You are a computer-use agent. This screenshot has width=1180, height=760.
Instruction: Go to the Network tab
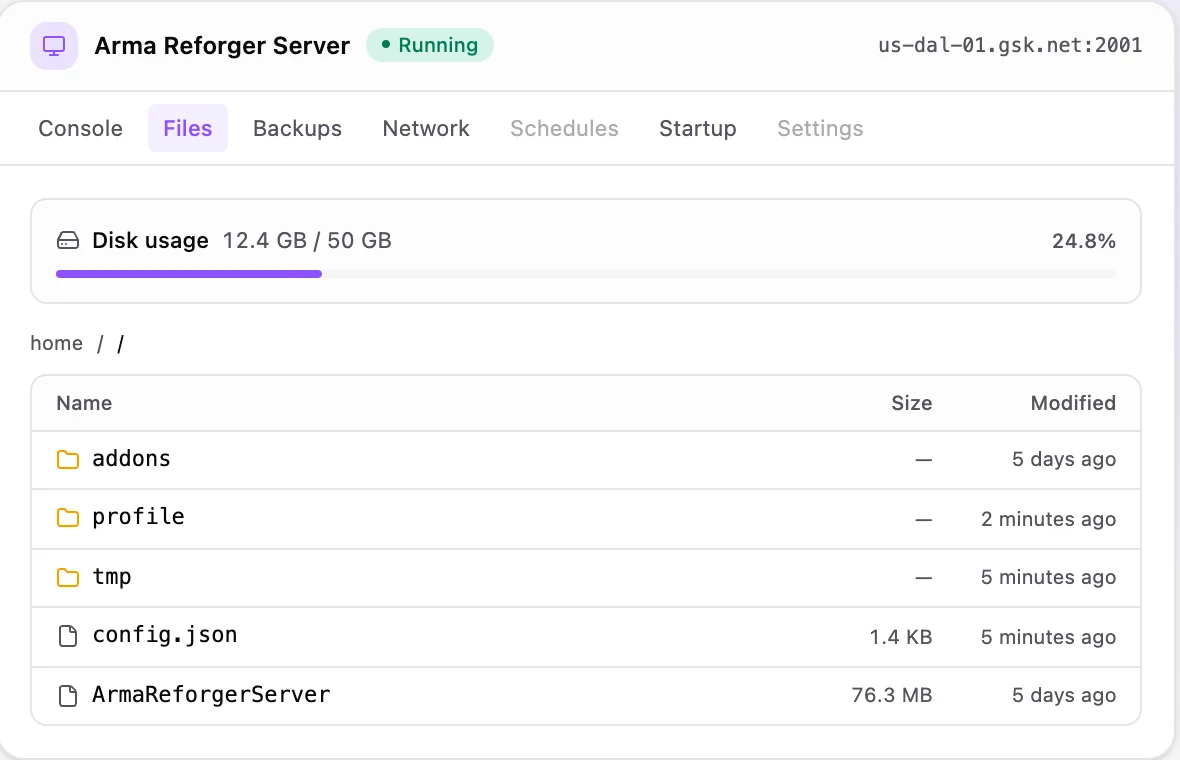426,128
